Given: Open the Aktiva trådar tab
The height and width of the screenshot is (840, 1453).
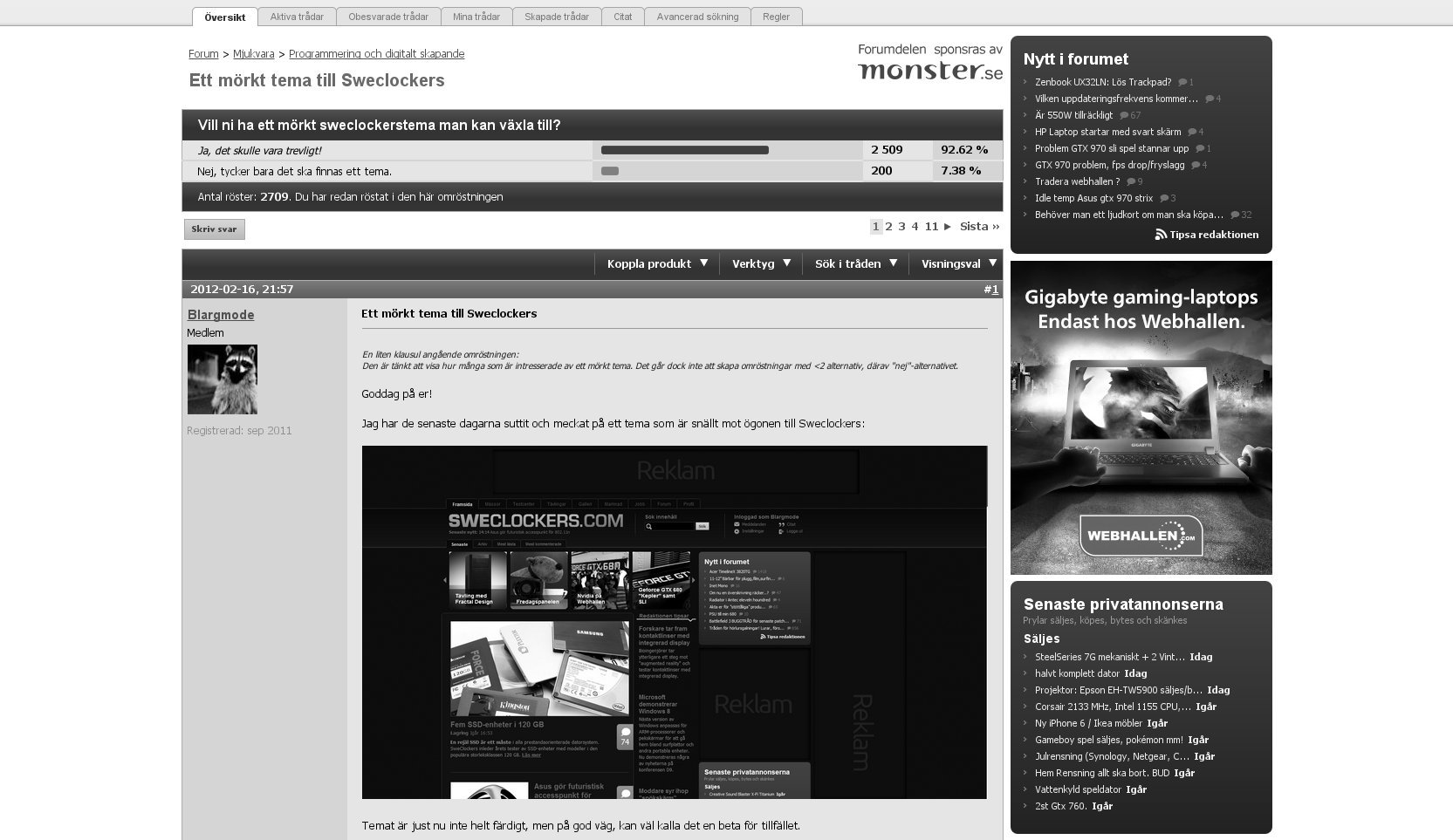Looking at the screenshot, I should (x=297, y=17).
